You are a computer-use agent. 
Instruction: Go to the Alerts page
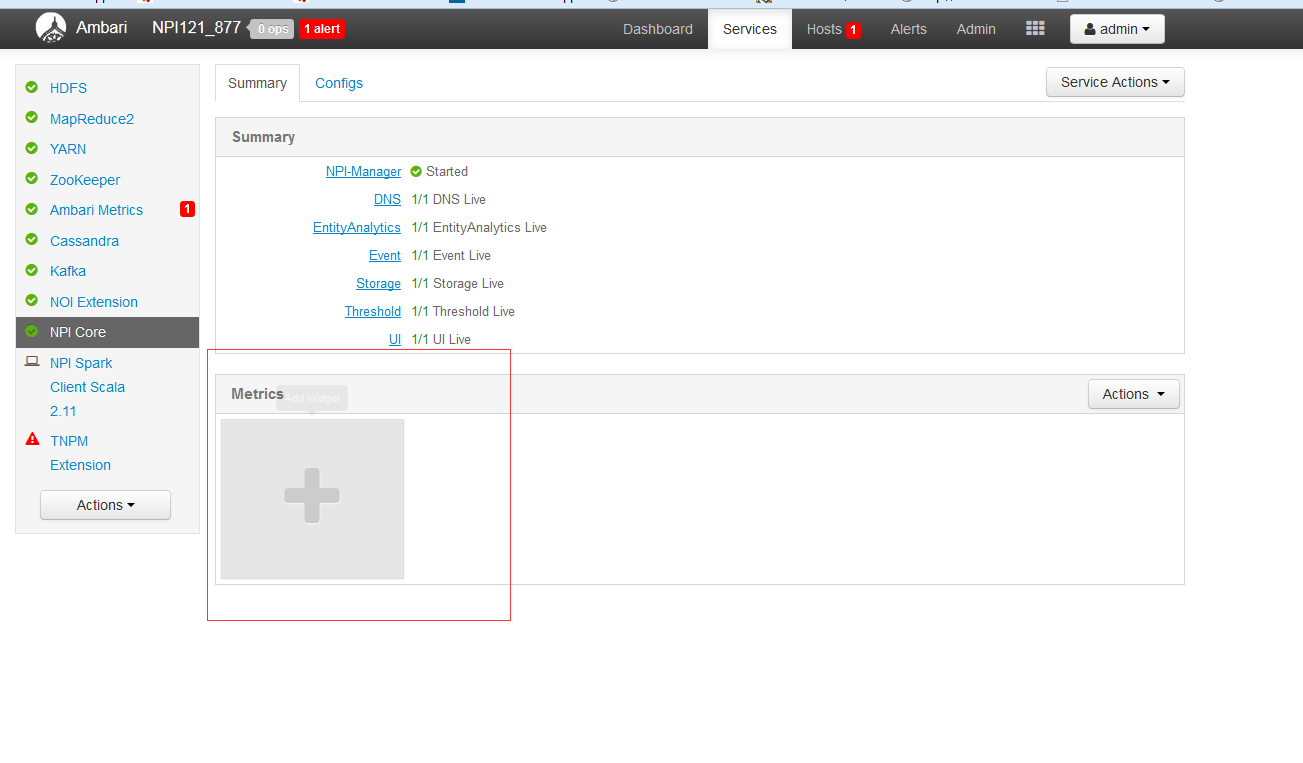point(908,29)
